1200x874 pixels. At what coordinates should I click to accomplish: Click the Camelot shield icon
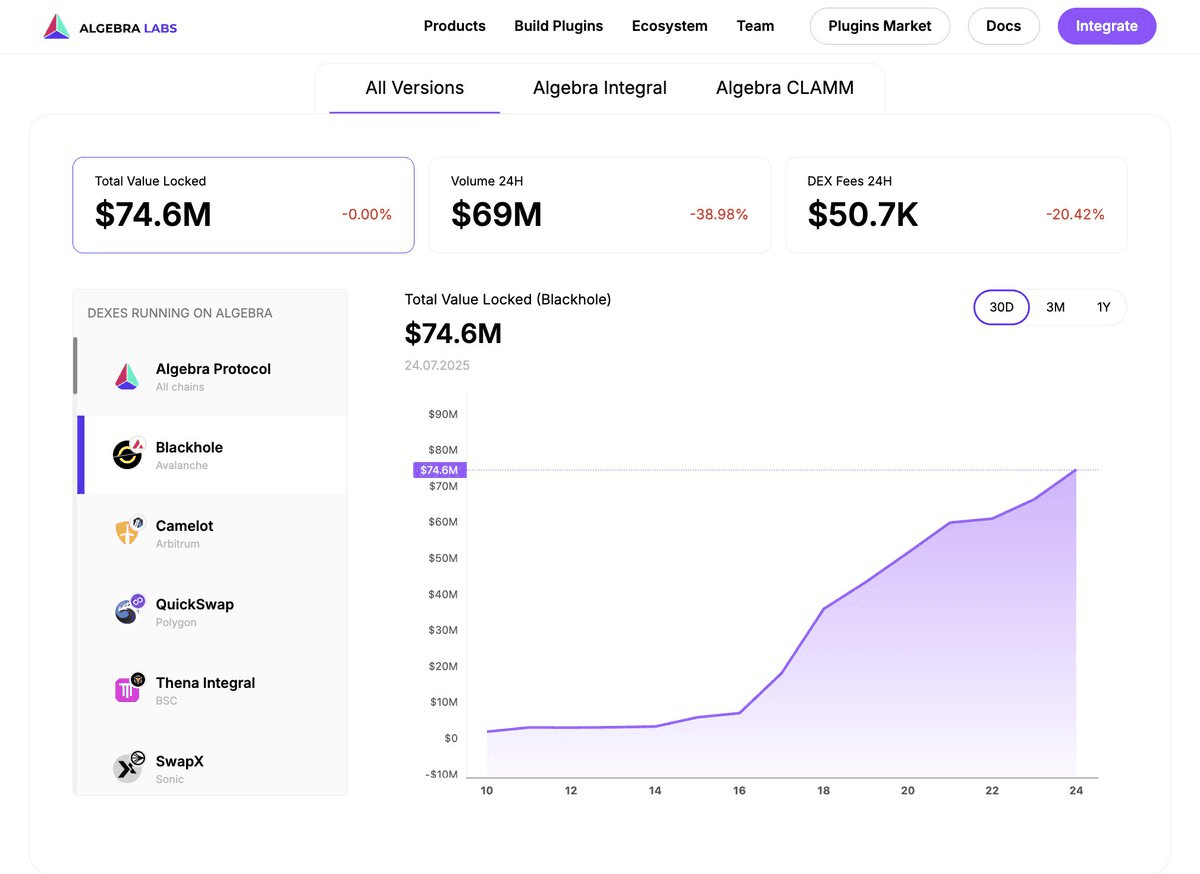click(128, 533)
